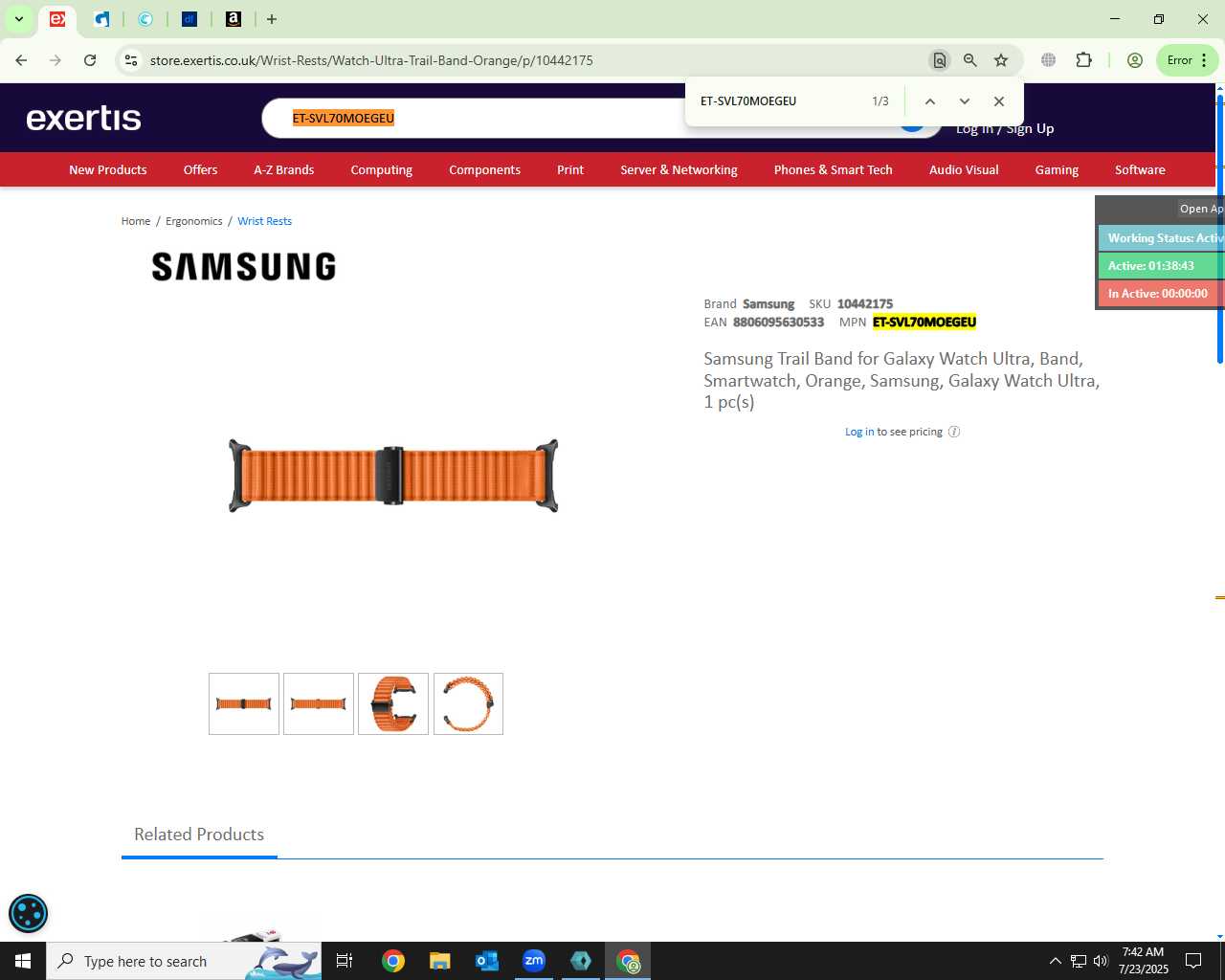1225x980 pixels.
Task: Go forward to the next page
Action: pyautogui.click(x=56, y=60)
